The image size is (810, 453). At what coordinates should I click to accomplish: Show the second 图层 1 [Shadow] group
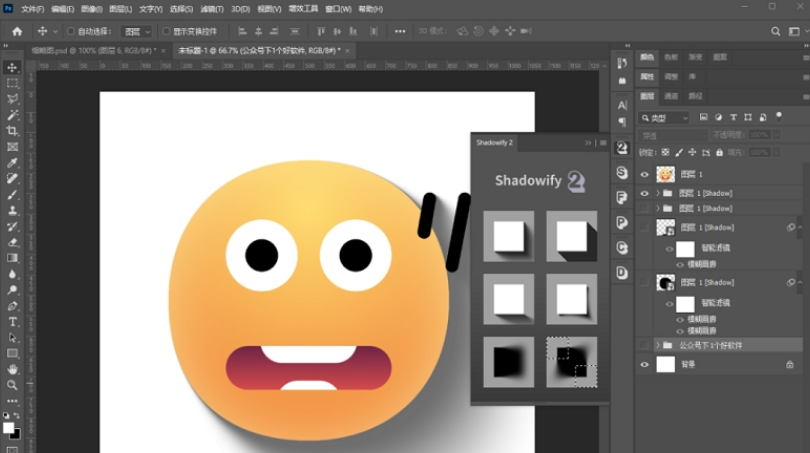pos(644,209)
